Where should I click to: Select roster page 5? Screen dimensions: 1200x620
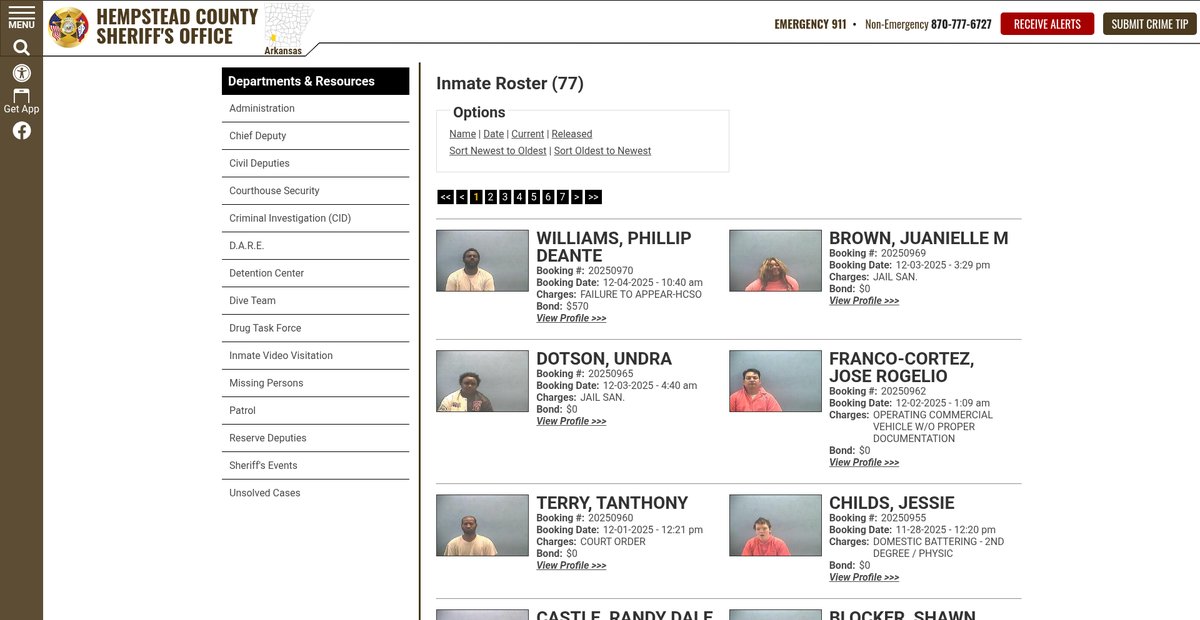tap(534, 197)
